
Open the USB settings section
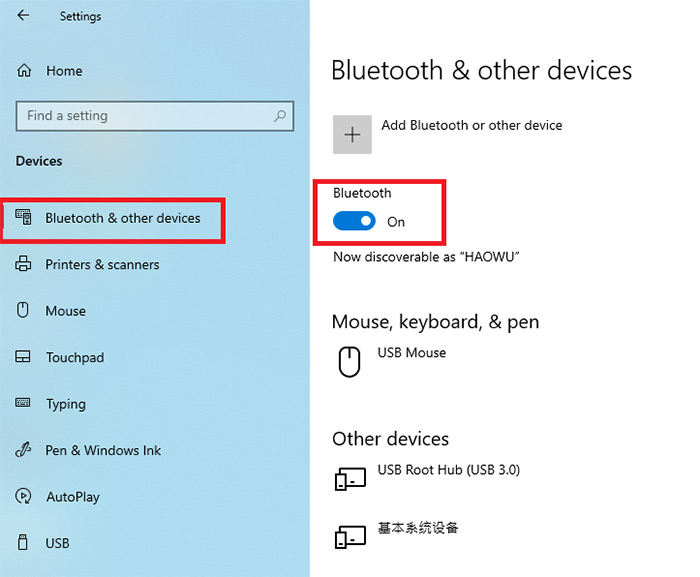tap(57, 543)
